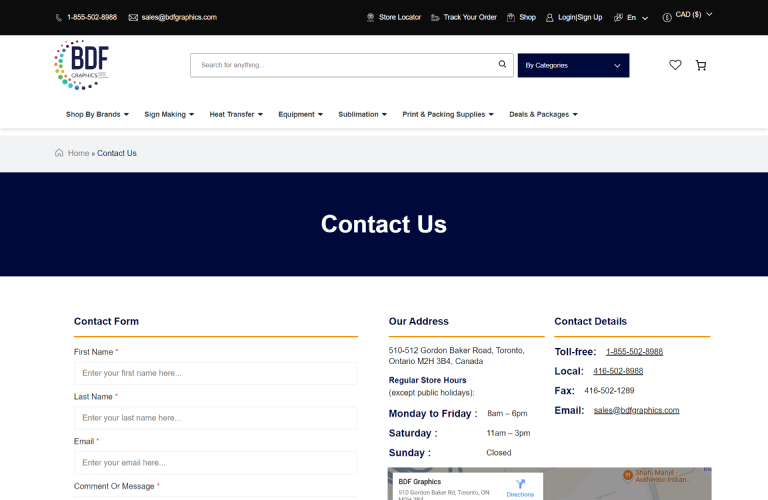Screen dimensions: 768x500
Task: Click top bar sales@bdfgraphics.com email
Action: pyautogui.click(x=179, y=17)
